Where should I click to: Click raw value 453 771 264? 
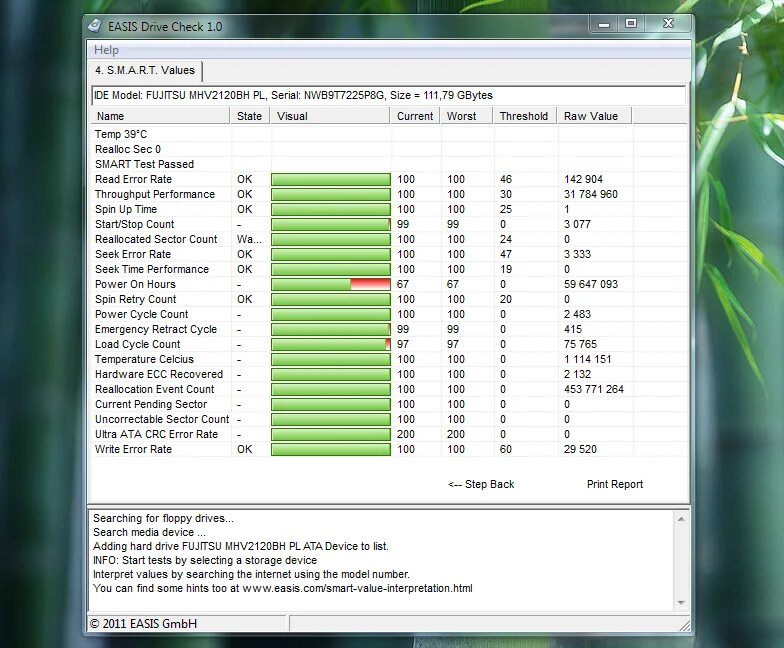[594, 389]
